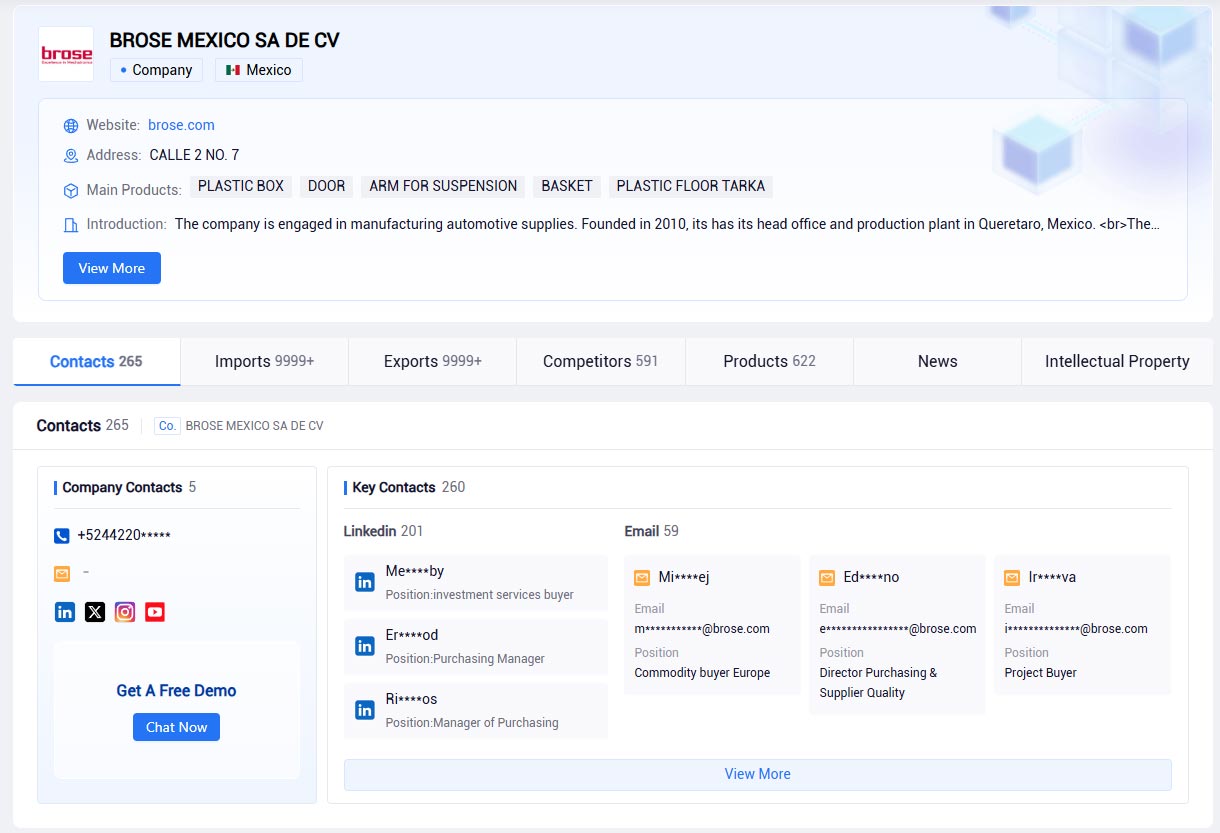Click LinkedIn icon for Me****by contact
The image size is (1220, 833).
pos(365,583)
